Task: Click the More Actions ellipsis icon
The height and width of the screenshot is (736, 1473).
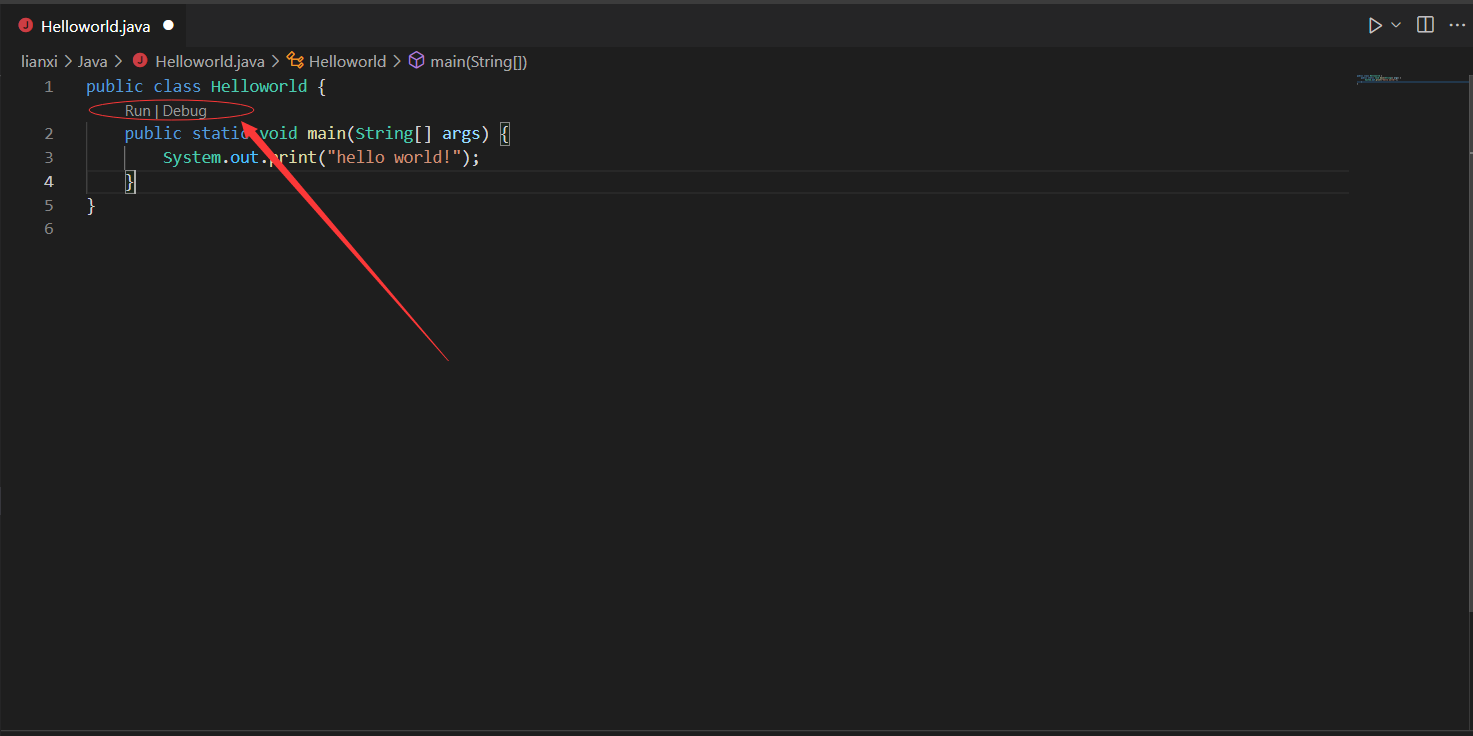Action: tap(1456, 25)
